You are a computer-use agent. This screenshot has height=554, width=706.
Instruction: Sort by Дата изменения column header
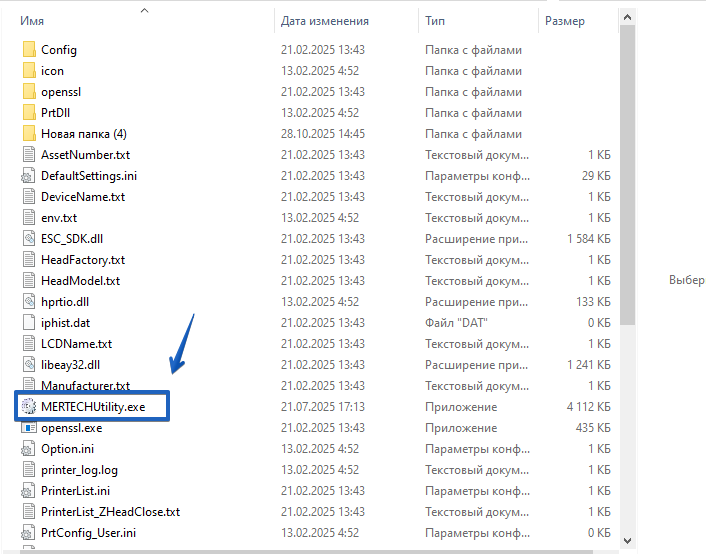pyautogui.click(x=325, y=21)
